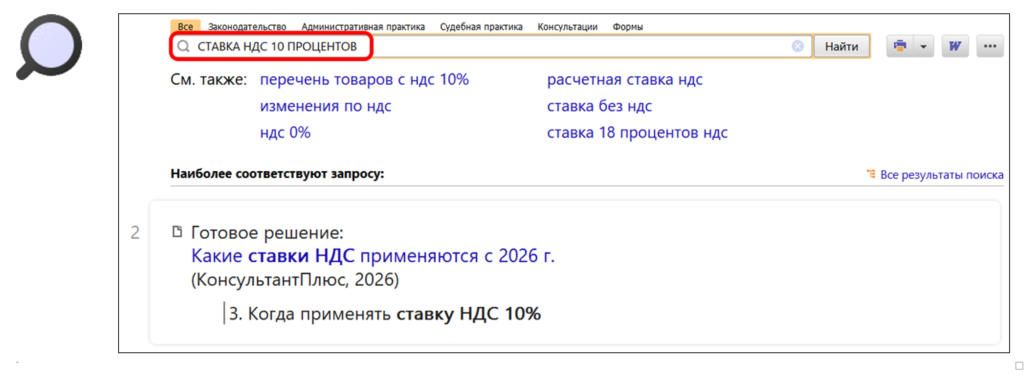
Task: Open the Административная практика tab
Action: pyautogui.click(x=363, y=27)
